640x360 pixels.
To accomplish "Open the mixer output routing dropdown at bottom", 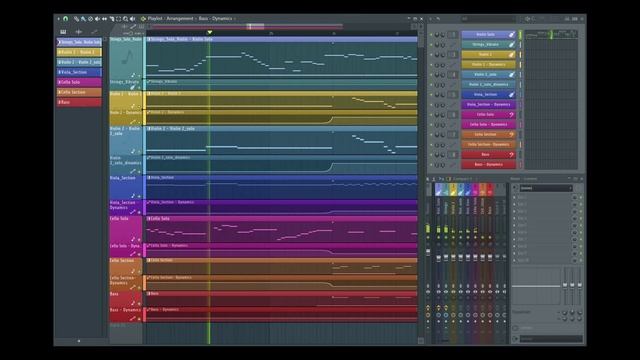I will tap(551, 339).
